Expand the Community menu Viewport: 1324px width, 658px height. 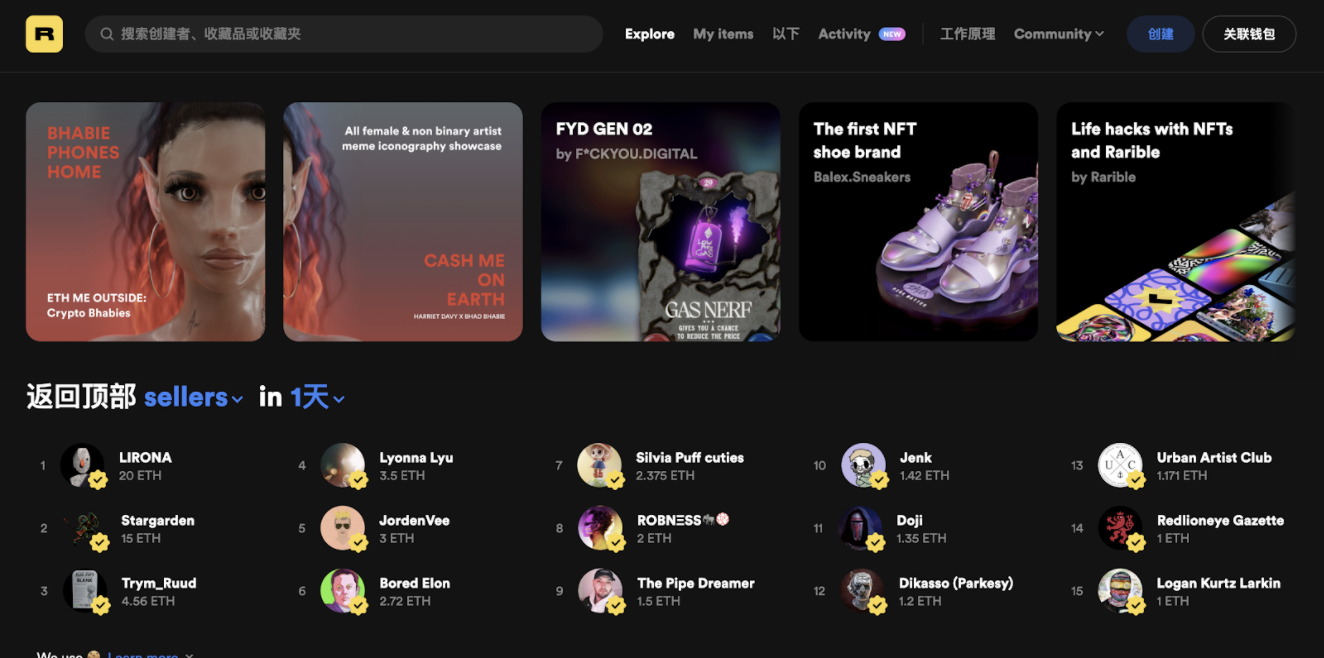[1058, 34]
